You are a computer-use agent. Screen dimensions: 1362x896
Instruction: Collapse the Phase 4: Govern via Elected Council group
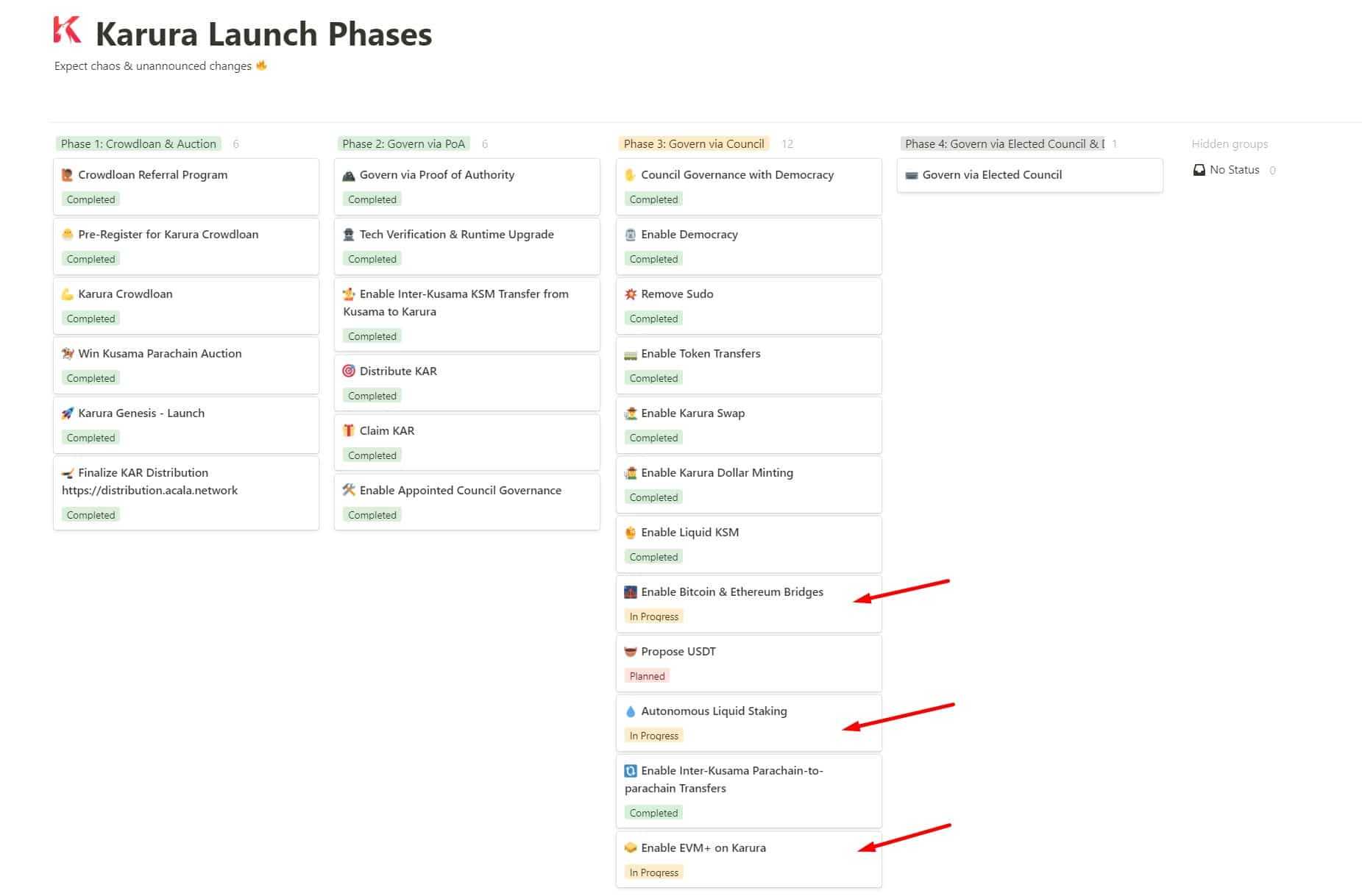pos(1004,143)
